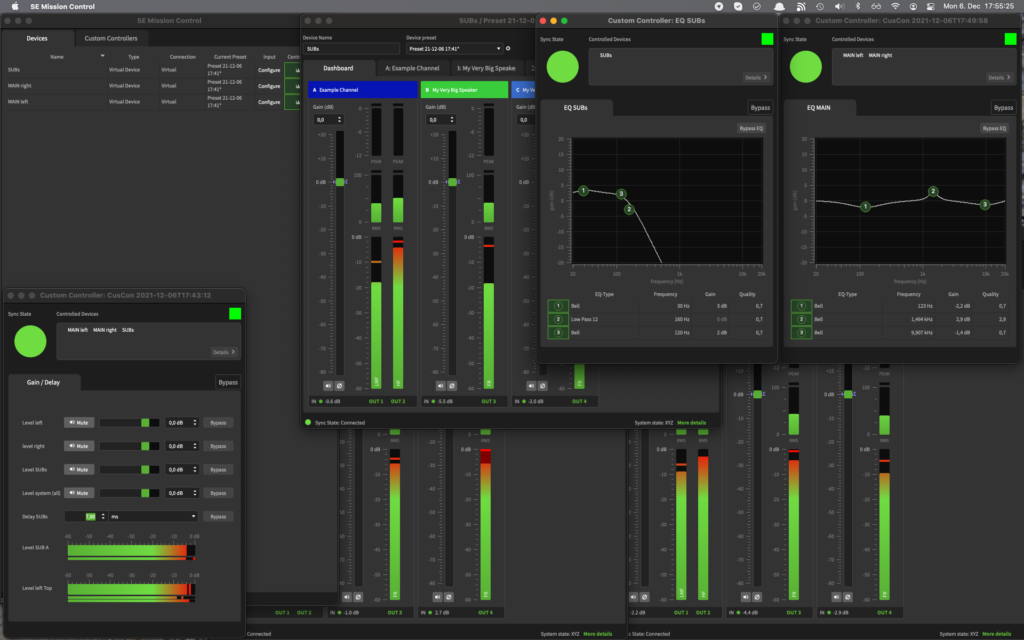Open the gear icon beside Device preset
1024x640 pixels.
pos(508,48)
